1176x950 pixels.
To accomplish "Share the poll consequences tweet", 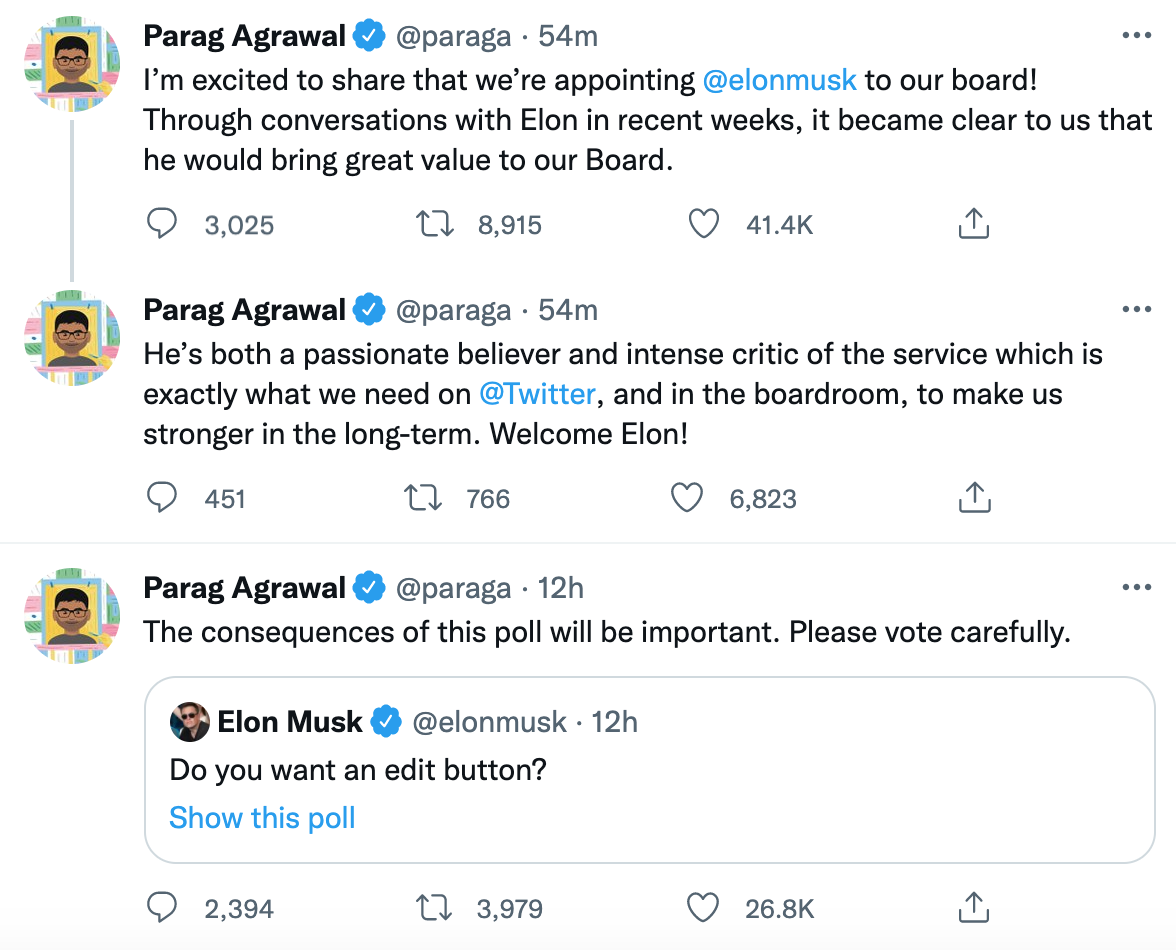I will (x=973, y=908).
